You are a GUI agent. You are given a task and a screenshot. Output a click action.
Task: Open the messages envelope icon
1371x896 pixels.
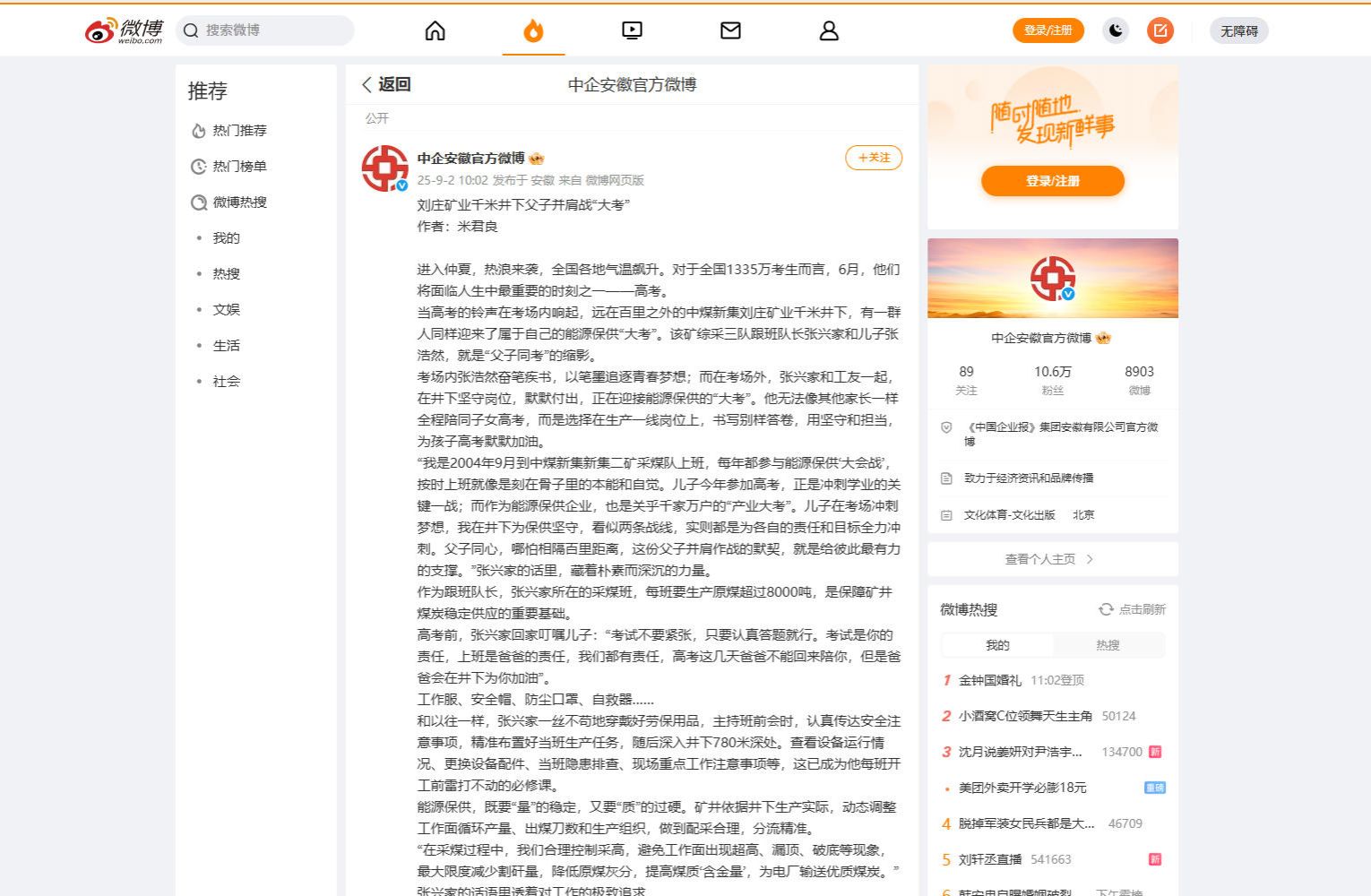[730, 31]
